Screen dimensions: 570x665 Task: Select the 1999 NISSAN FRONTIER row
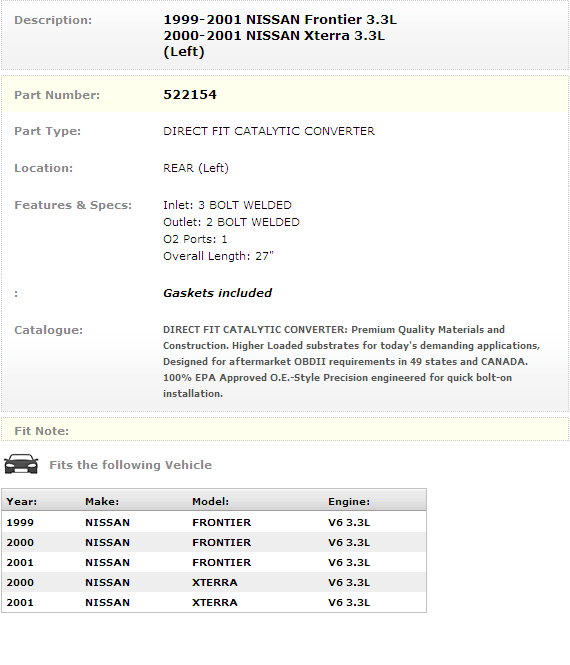(214, 522)
